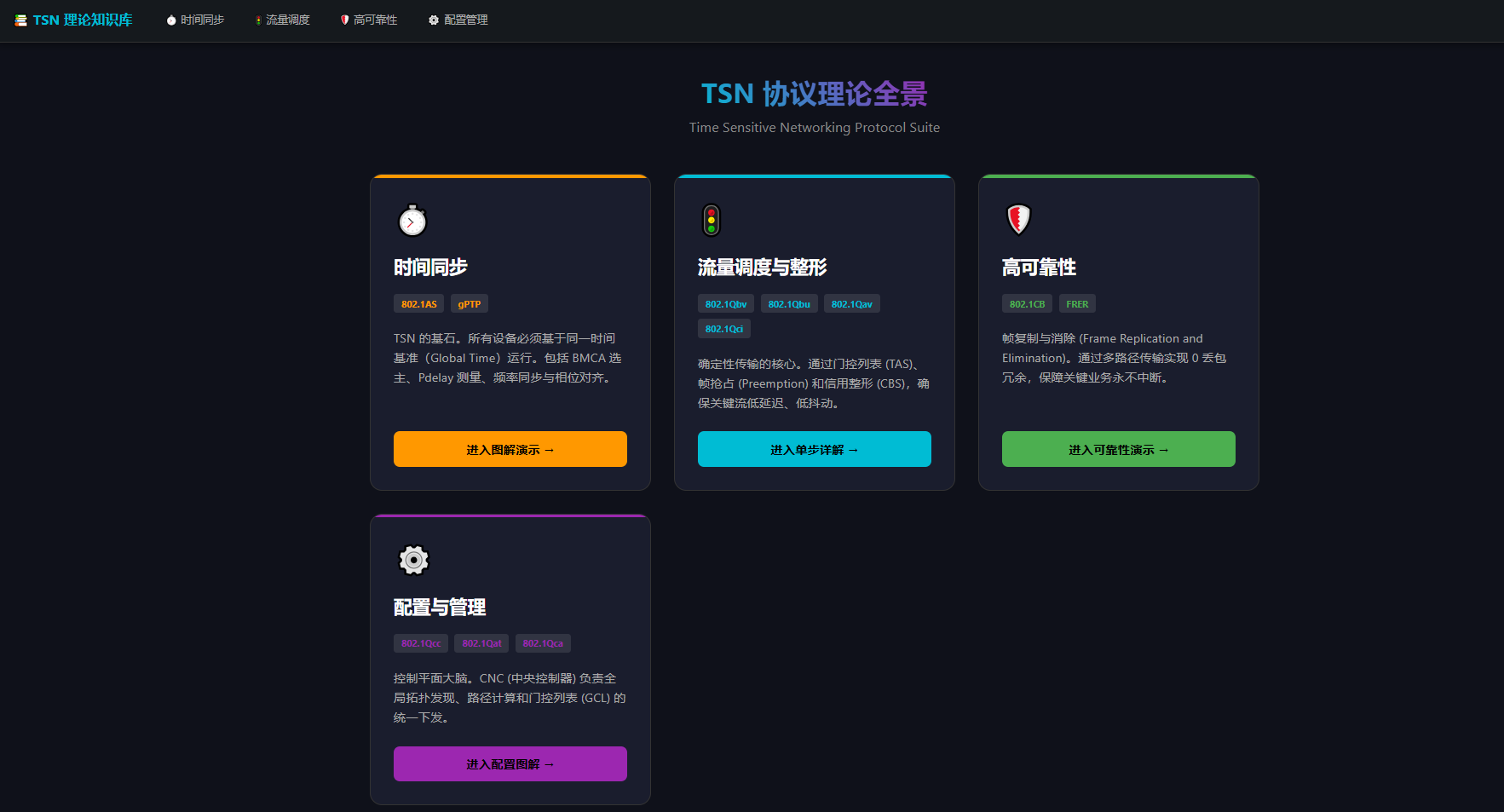Click the traffic light icon on 流量调度与整形 card
Image resolution: width=1504 pixels, height=812 pixels.
pyautogui.click(x=710, y=220)
